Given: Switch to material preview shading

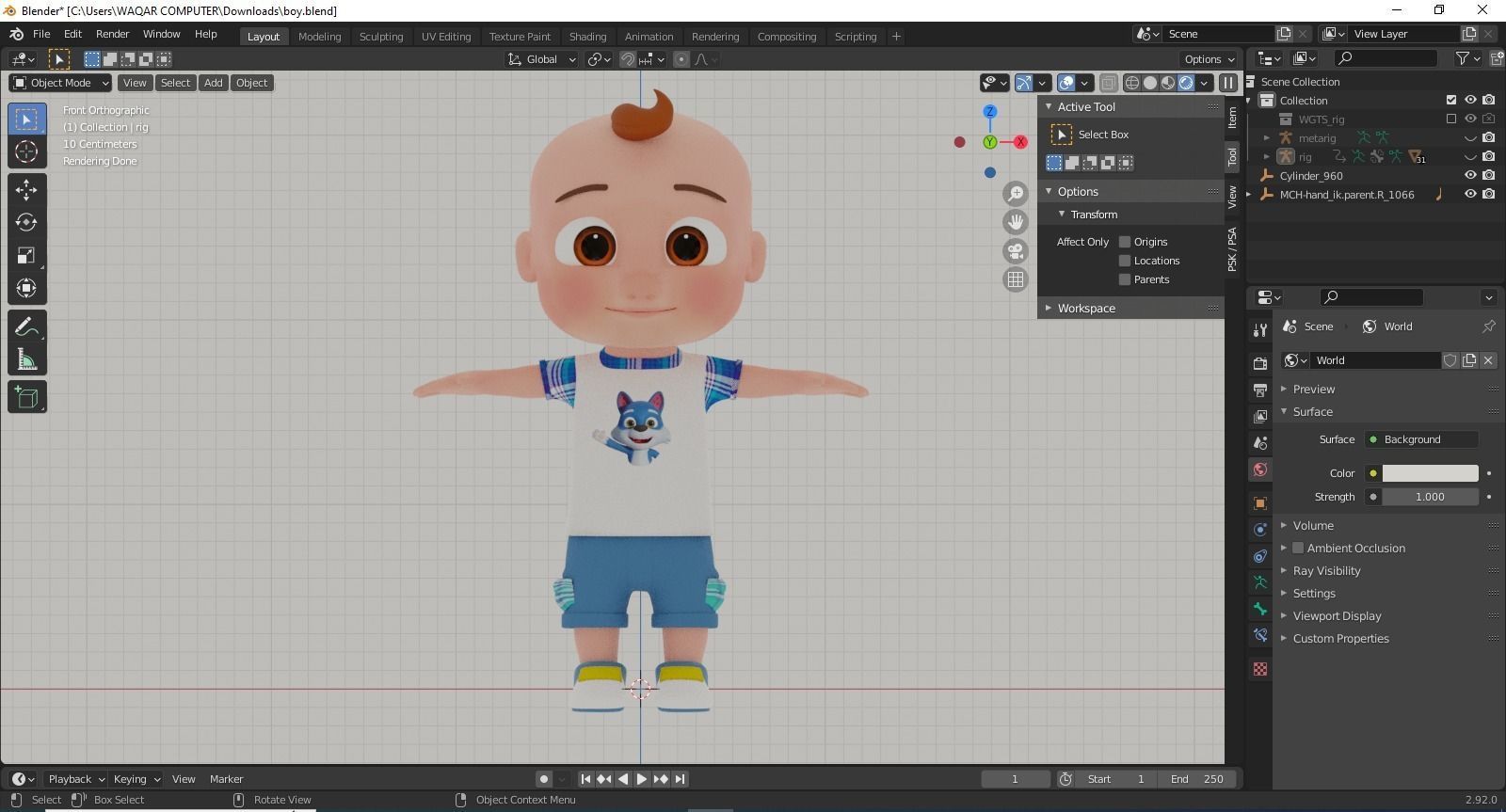Looking at the screenshot, I should [1168, 83].
